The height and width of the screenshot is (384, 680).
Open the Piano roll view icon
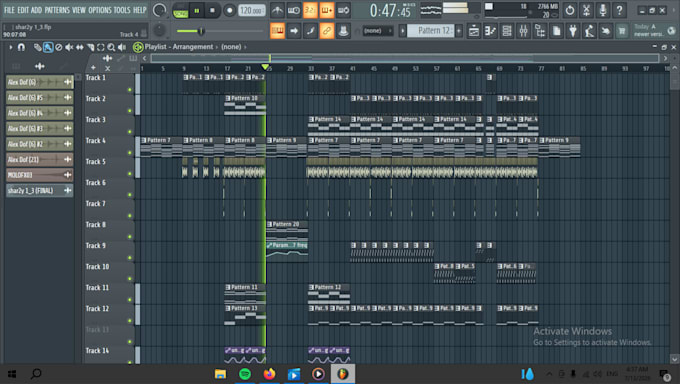[x=490, y=31]
